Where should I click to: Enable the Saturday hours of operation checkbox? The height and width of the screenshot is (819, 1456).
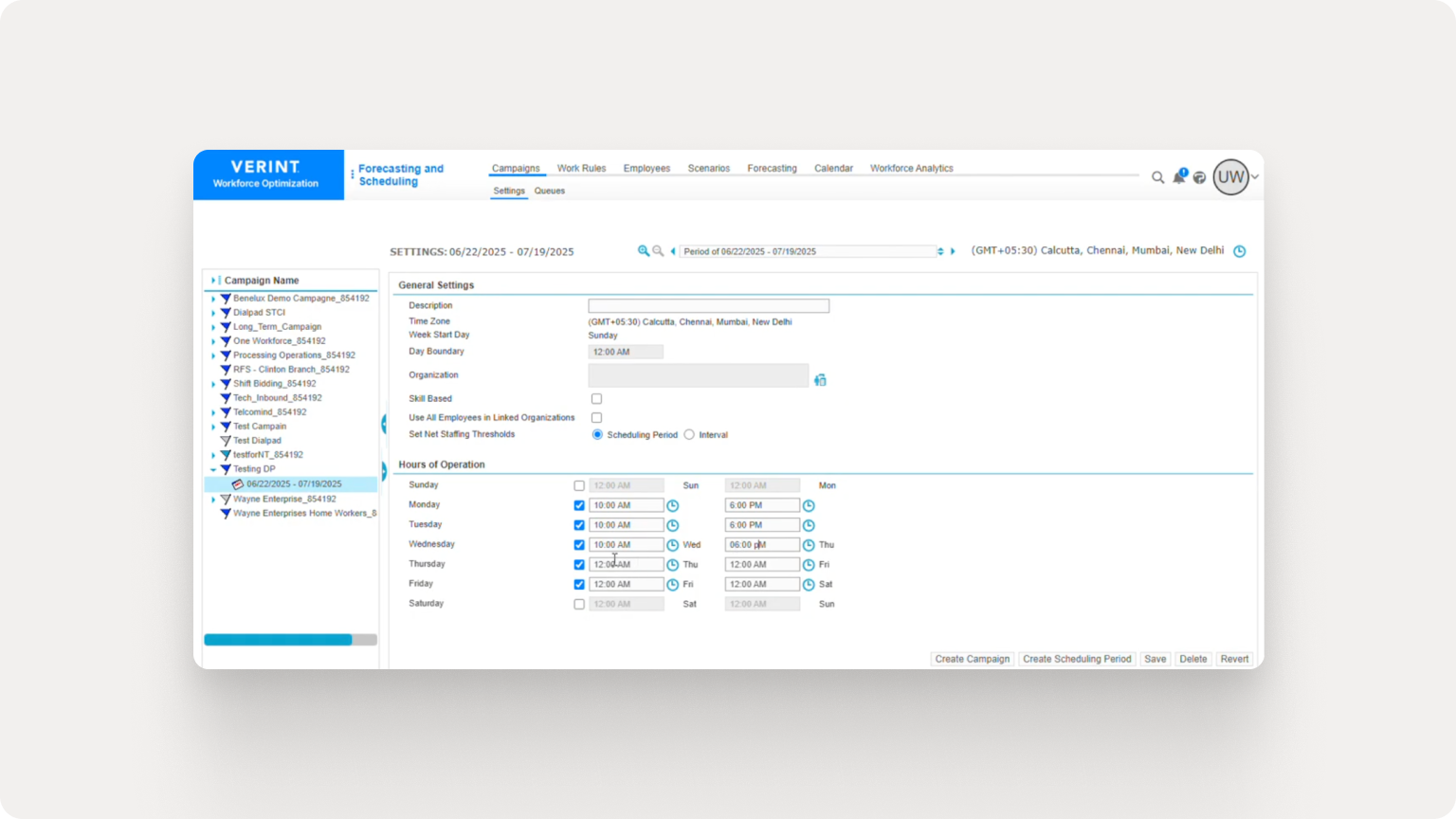pos(579,604)
